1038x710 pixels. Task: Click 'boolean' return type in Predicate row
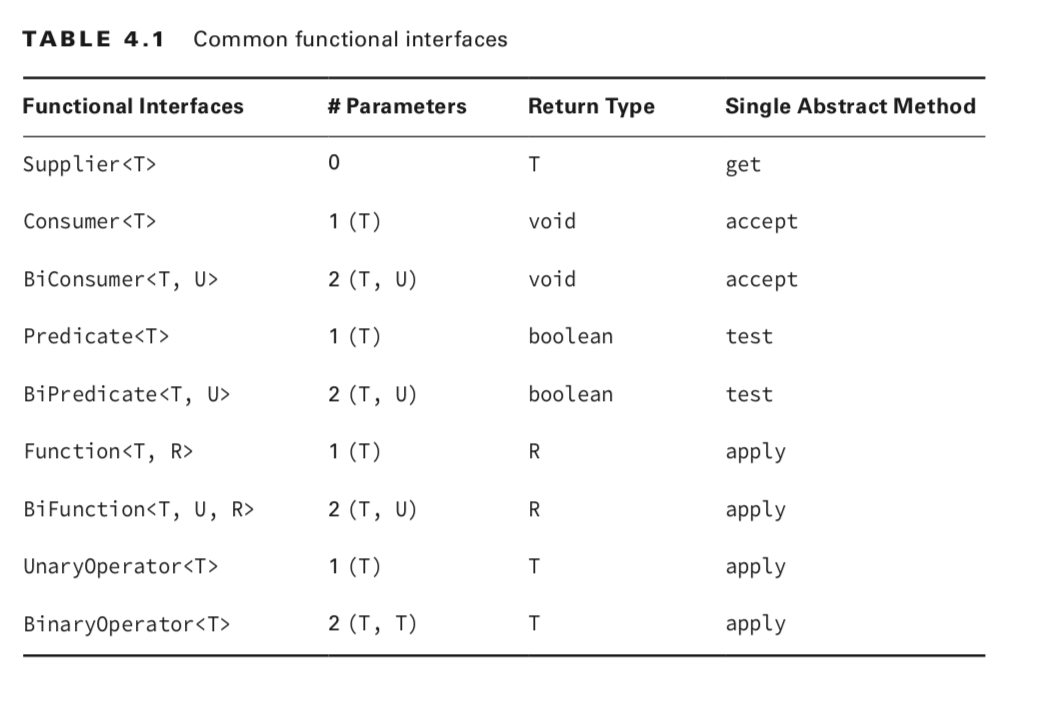pos(570,337)
